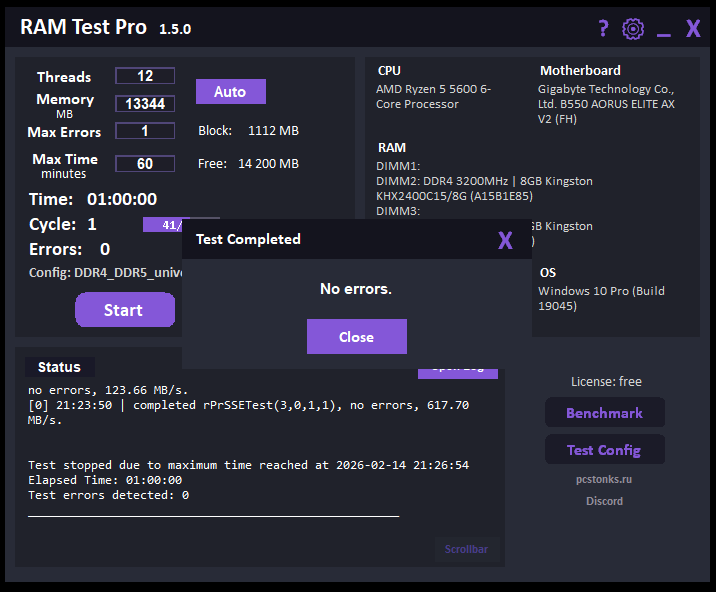Open settings via the gear icon
Screen dimensions: 716x592
633,28
